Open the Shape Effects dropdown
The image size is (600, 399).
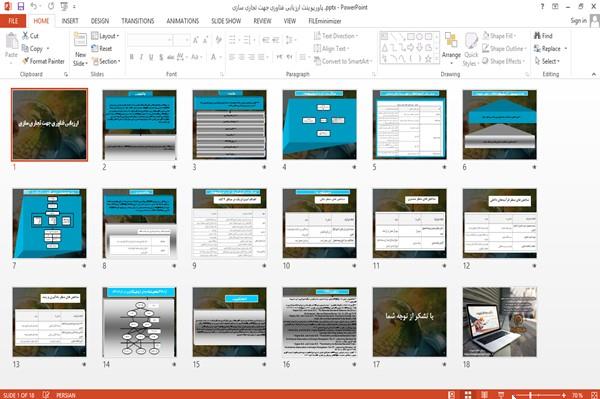pos(504,61)
